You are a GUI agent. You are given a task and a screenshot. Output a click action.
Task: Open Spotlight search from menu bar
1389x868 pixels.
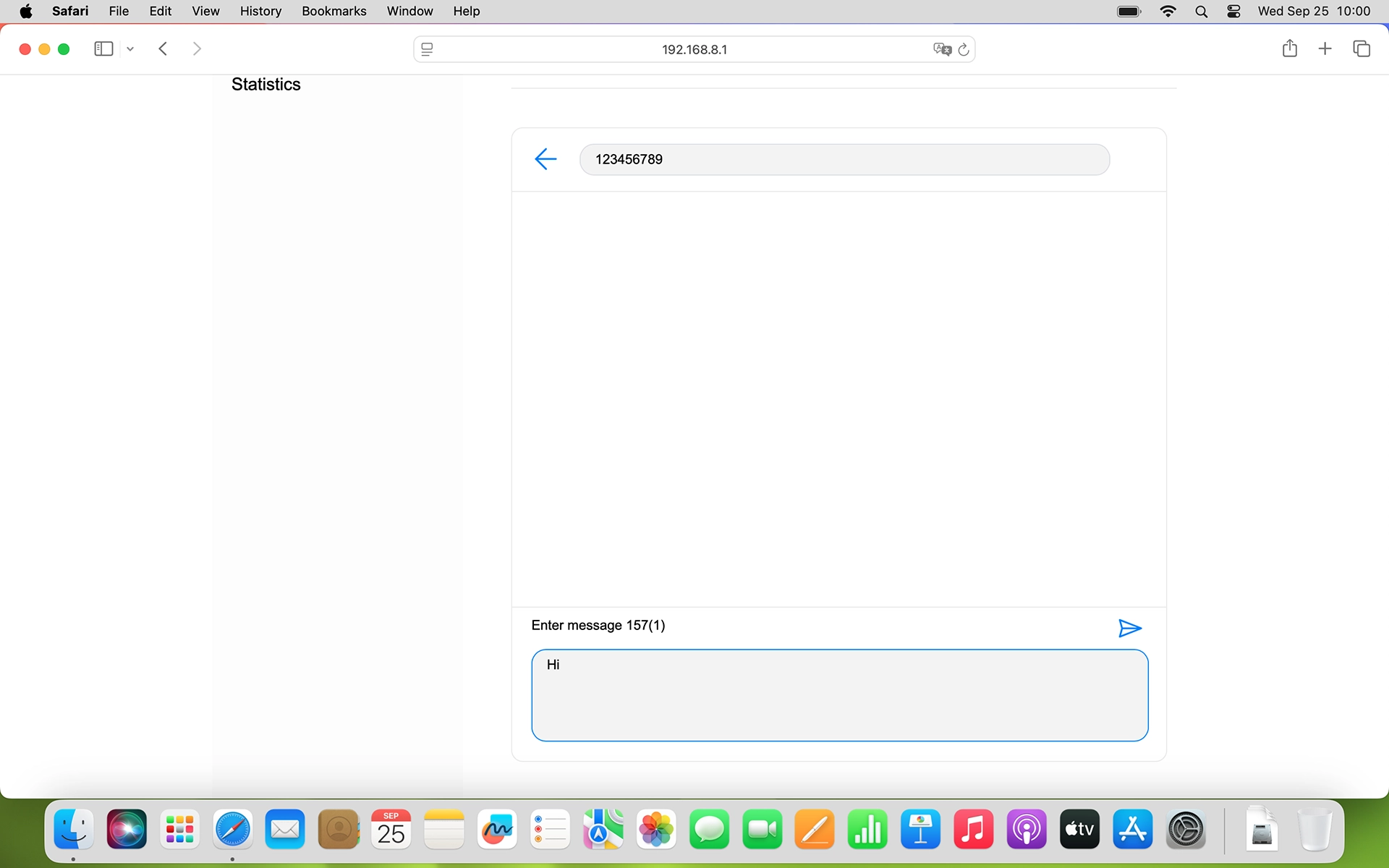click(1201, 11)
